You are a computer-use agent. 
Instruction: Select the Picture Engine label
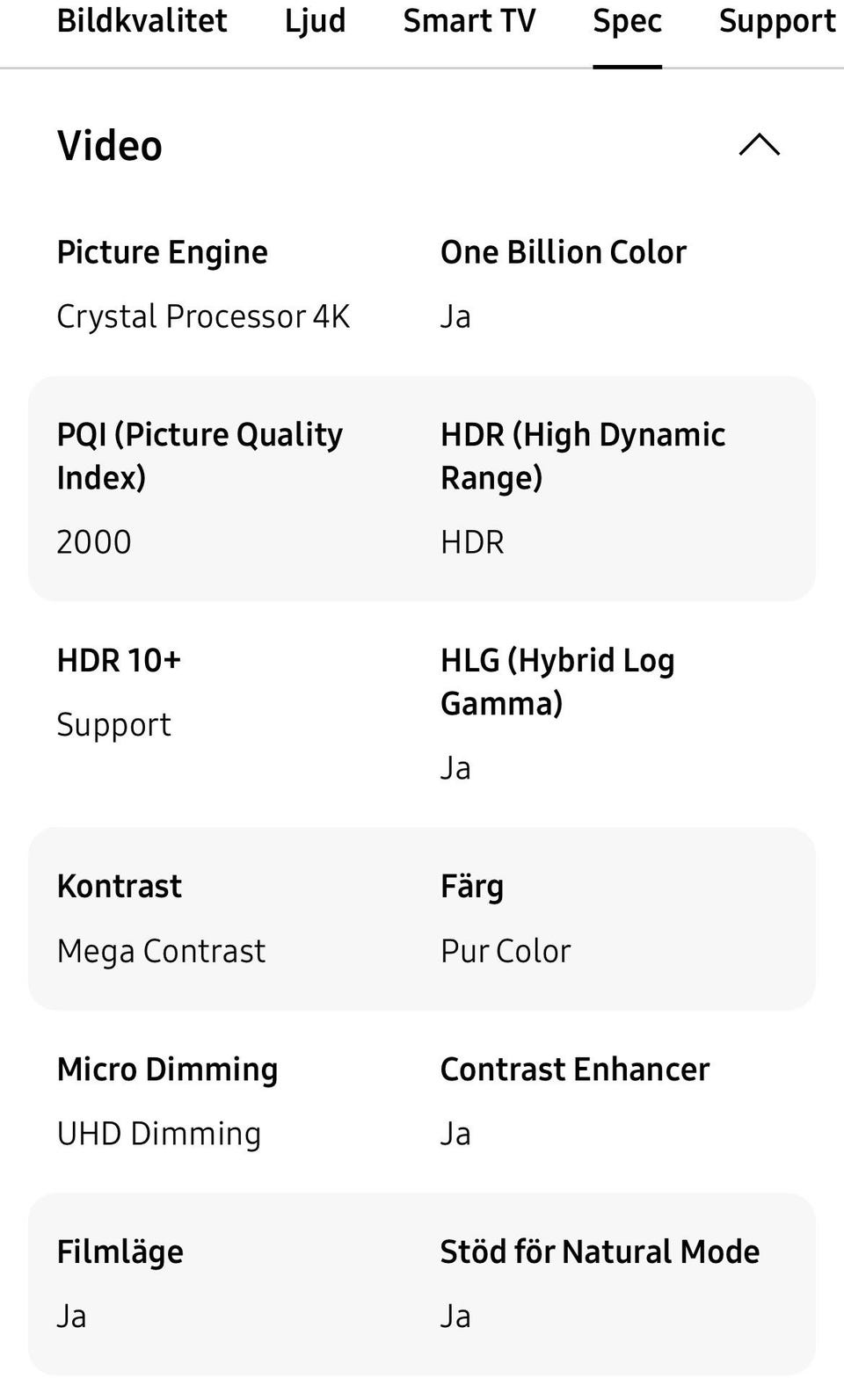[162, 252]
